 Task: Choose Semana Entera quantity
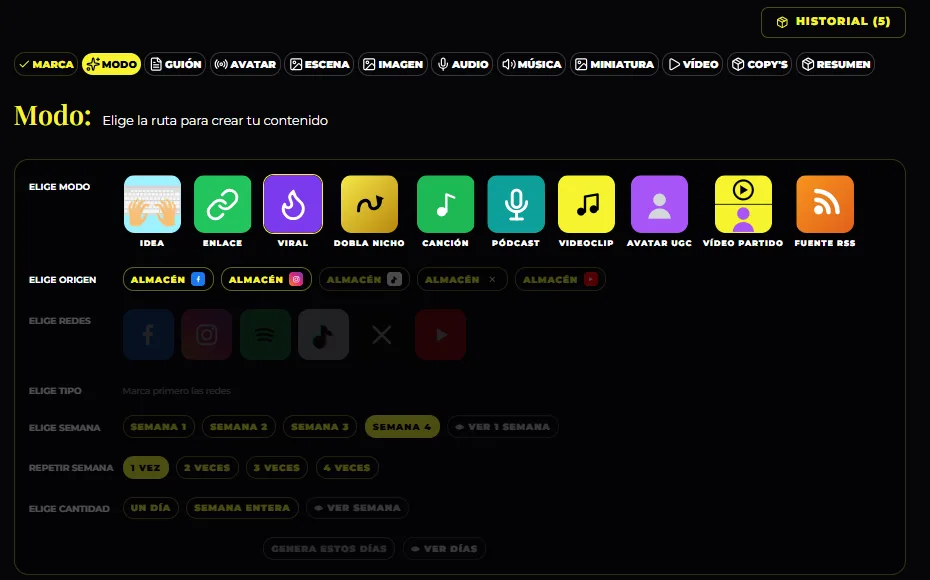pos(242,508)
